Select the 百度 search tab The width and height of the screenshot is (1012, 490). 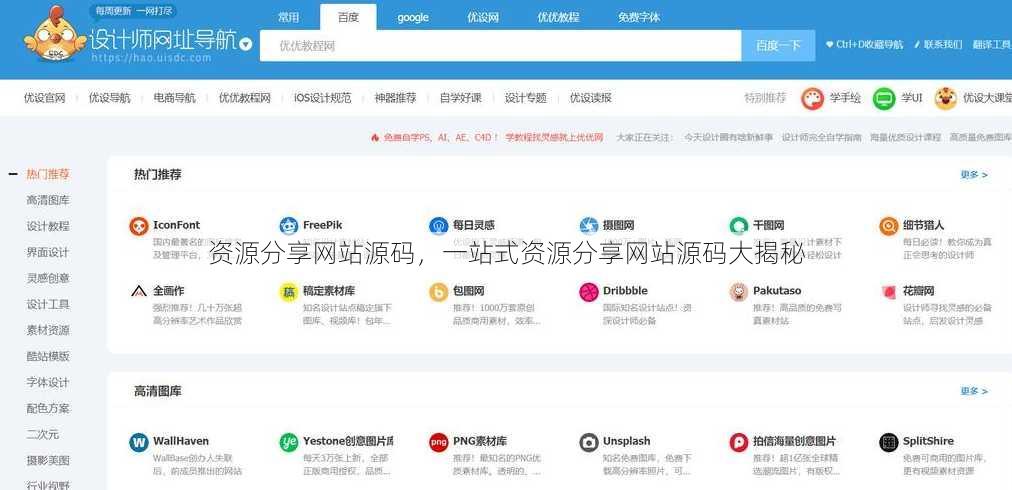348,17
